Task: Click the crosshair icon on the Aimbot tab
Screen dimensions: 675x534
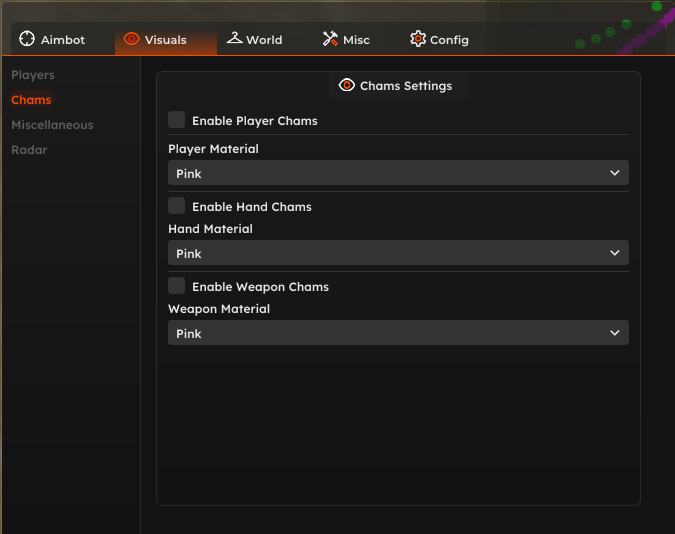Action: pyautogui.click(x=27, y=38)
